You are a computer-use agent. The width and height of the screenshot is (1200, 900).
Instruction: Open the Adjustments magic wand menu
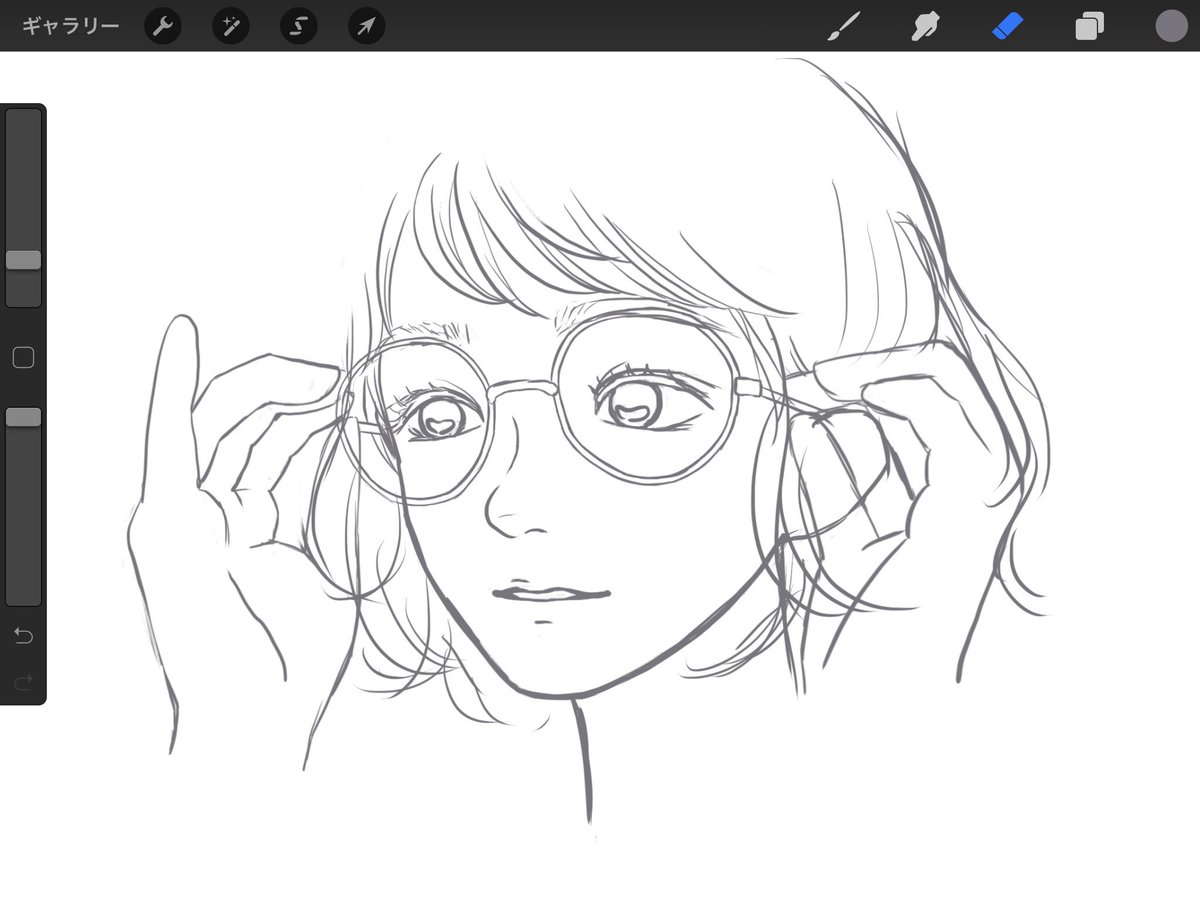231,26
